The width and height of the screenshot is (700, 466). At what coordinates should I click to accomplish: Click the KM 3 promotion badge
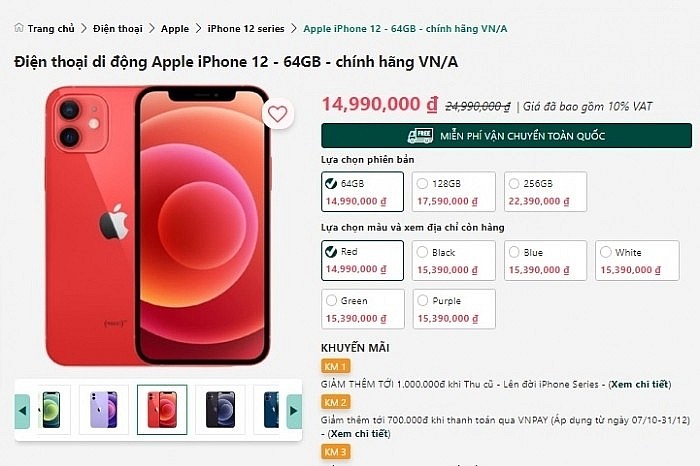tap(335, 452)
